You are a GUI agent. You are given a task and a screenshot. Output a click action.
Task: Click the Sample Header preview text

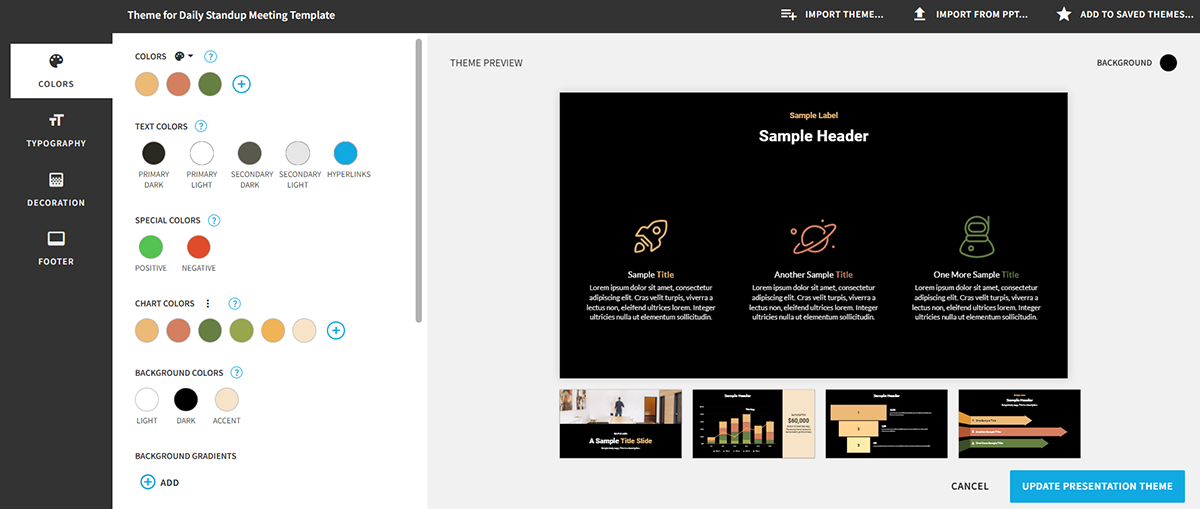coord(813,136)
